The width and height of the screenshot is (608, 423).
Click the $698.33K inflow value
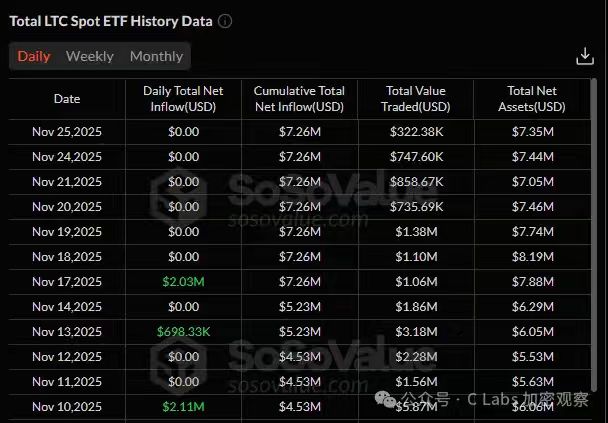pyautogui.click(x=183, y=332)
